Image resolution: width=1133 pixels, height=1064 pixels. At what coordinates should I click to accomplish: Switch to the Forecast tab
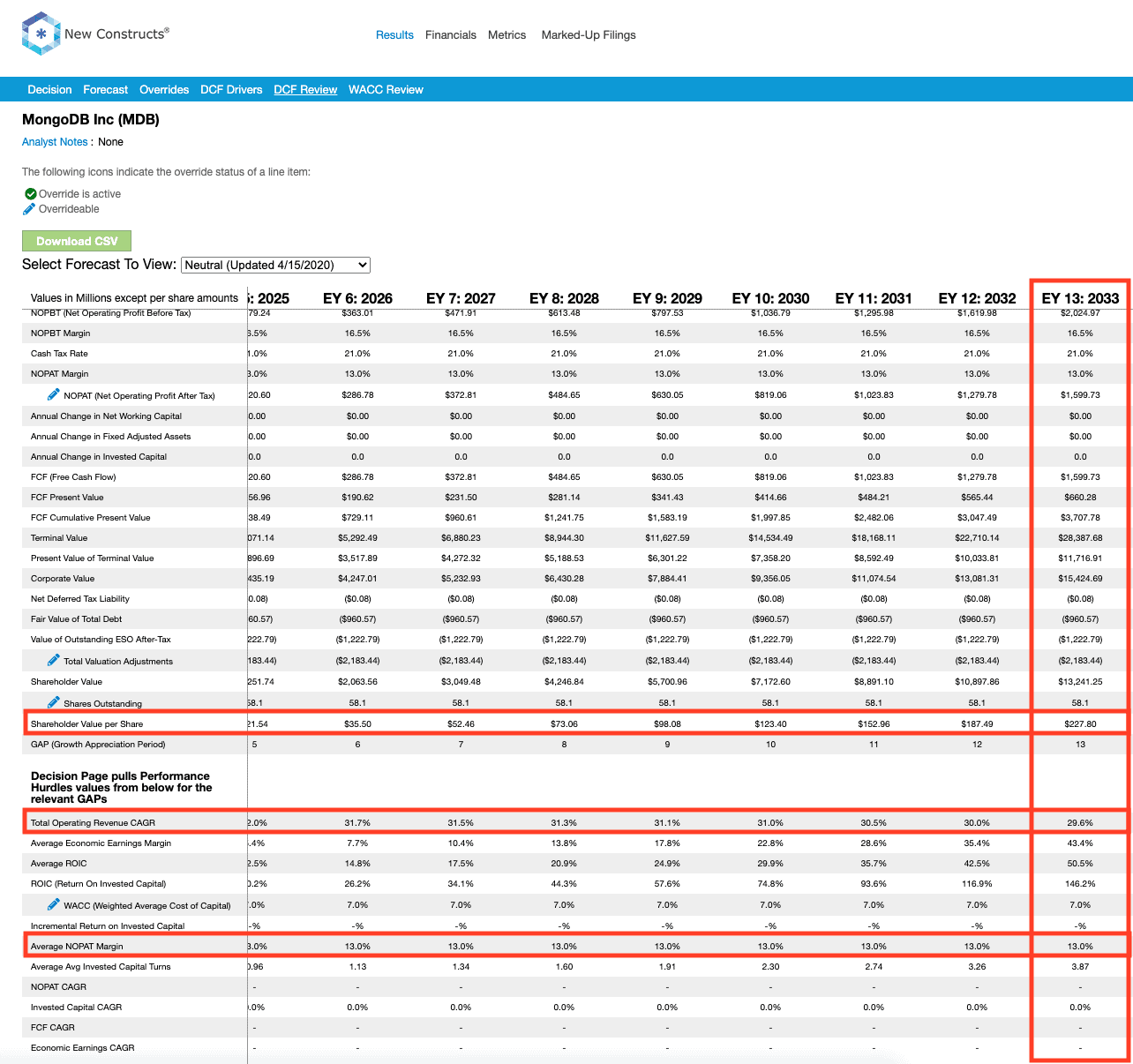tap(105, 90)
